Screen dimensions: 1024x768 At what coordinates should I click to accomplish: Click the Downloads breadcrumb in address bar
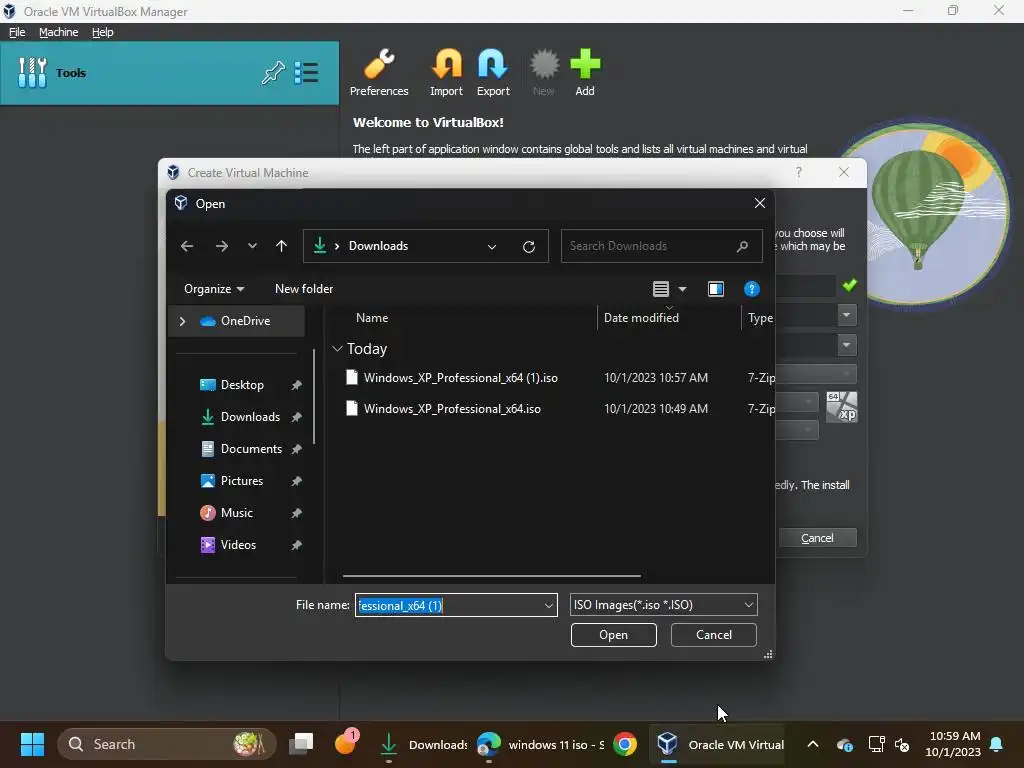(x=378, y=246)
